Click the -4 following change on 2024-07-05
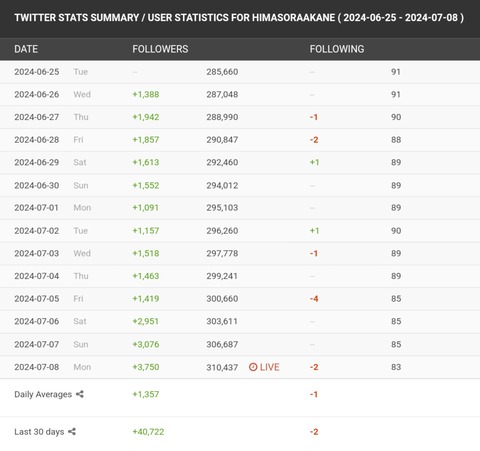 click(x=314, y=299)
